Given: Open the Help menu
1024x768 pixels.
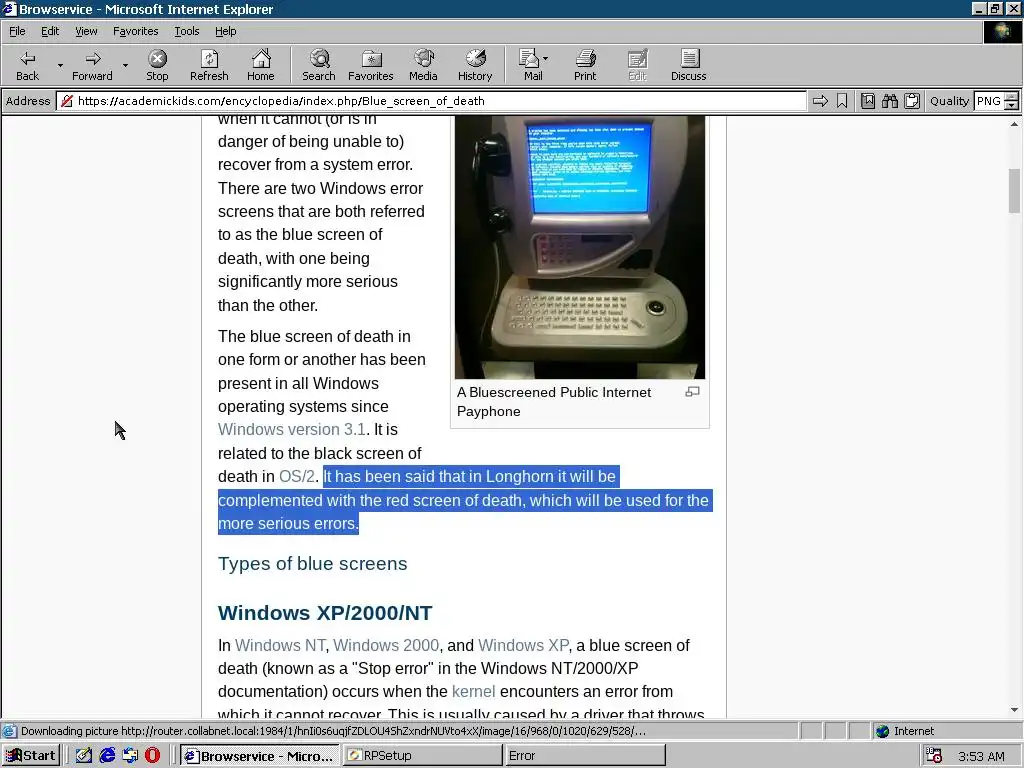Looking at the screenshot, I should (x=225, y=31).
